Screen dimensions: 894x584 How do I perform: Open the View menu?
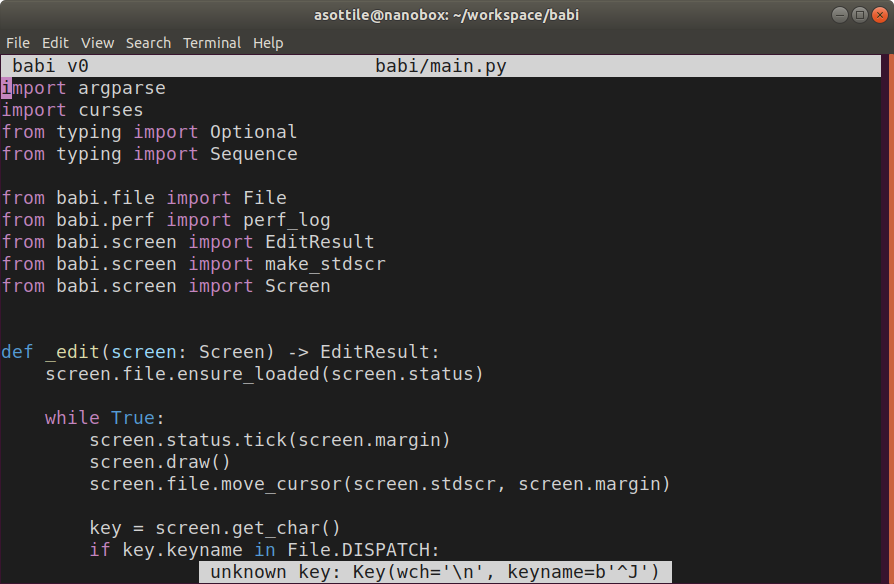(x=97, y=43)
